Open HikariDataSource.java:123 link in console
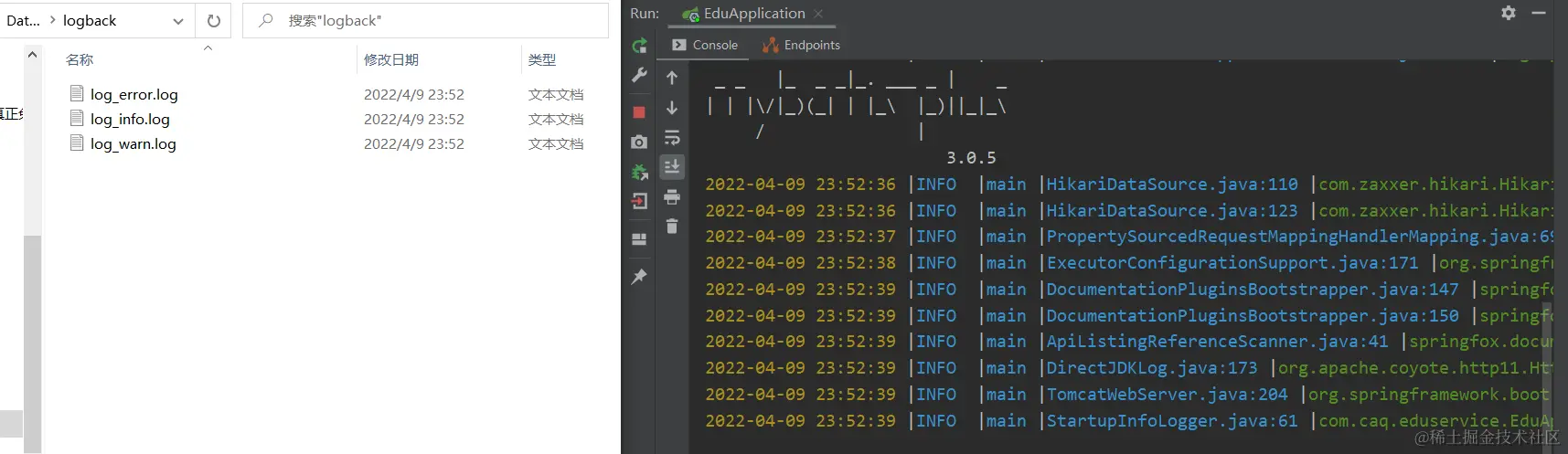The height and width of the screenshot is (454, 1568). [x=1172, y=211]
